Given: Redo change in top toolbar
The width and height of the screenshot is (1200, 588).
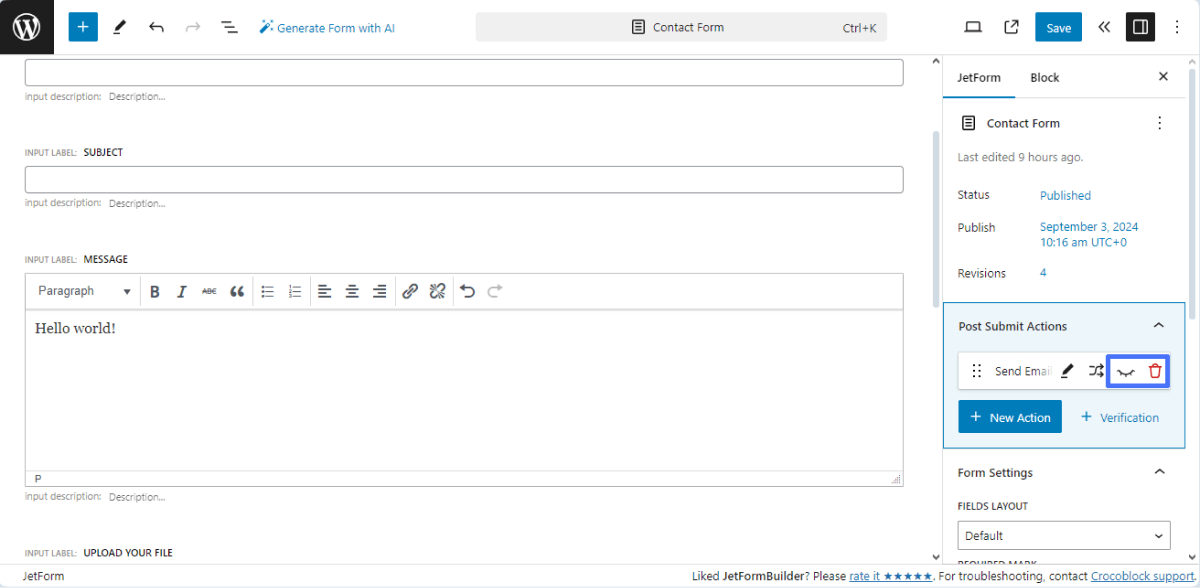Looking at the screenshot, I should coord(193,27).
